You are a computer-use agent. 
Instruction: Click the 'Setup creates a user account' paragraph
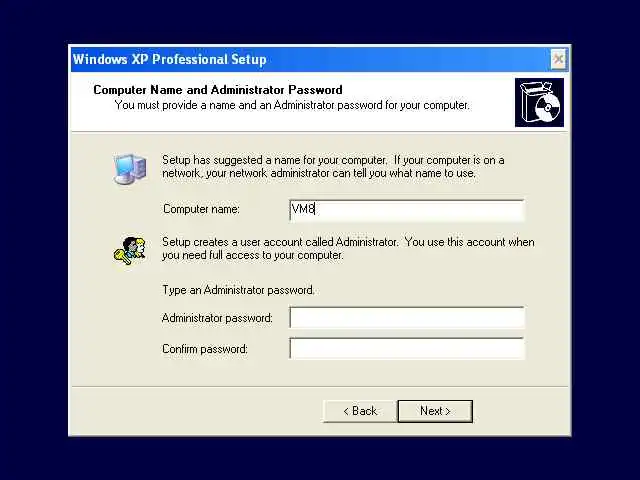pos(348,249)
